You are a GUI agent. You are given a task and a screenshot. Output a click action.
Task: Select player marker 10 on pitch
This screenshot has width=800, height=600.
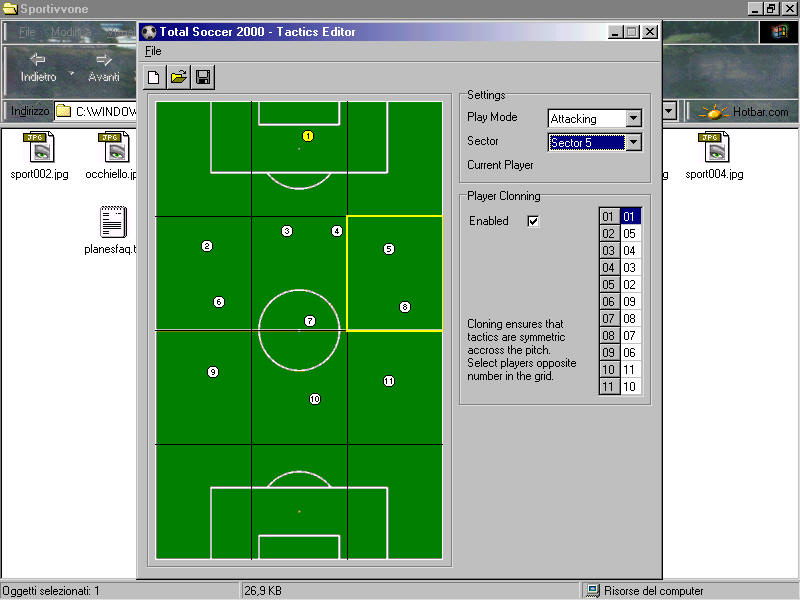(x=315, y=399)
